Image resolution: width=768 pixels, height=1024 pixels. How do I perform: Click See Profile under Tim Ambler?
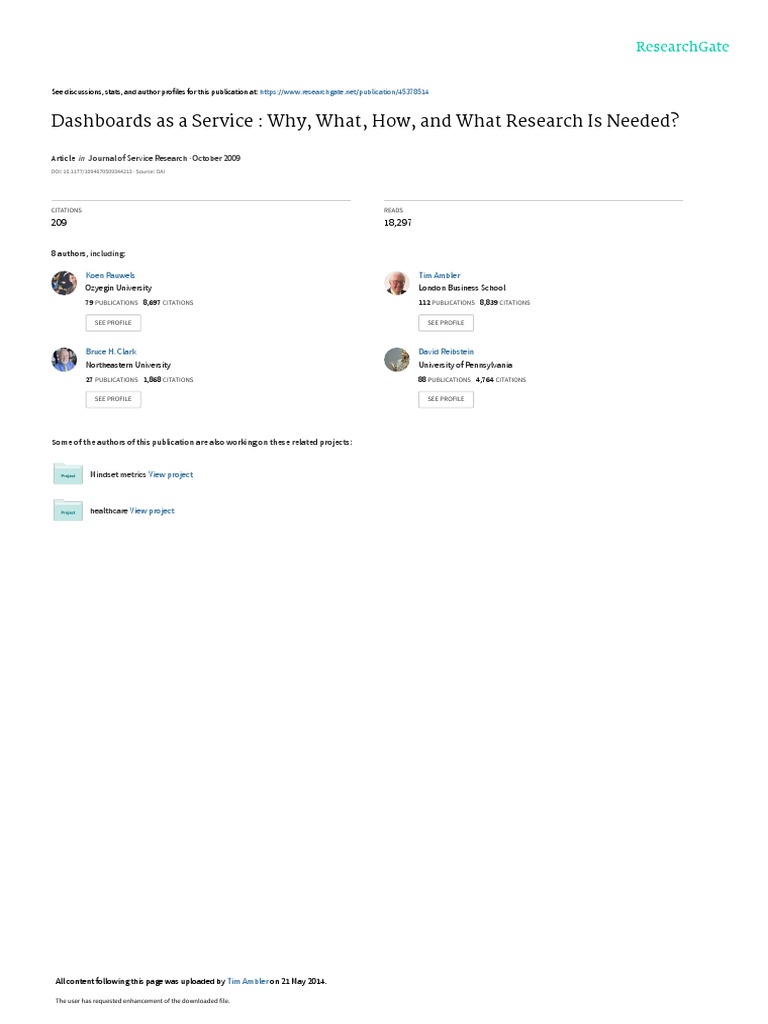[x=446, y=323]
